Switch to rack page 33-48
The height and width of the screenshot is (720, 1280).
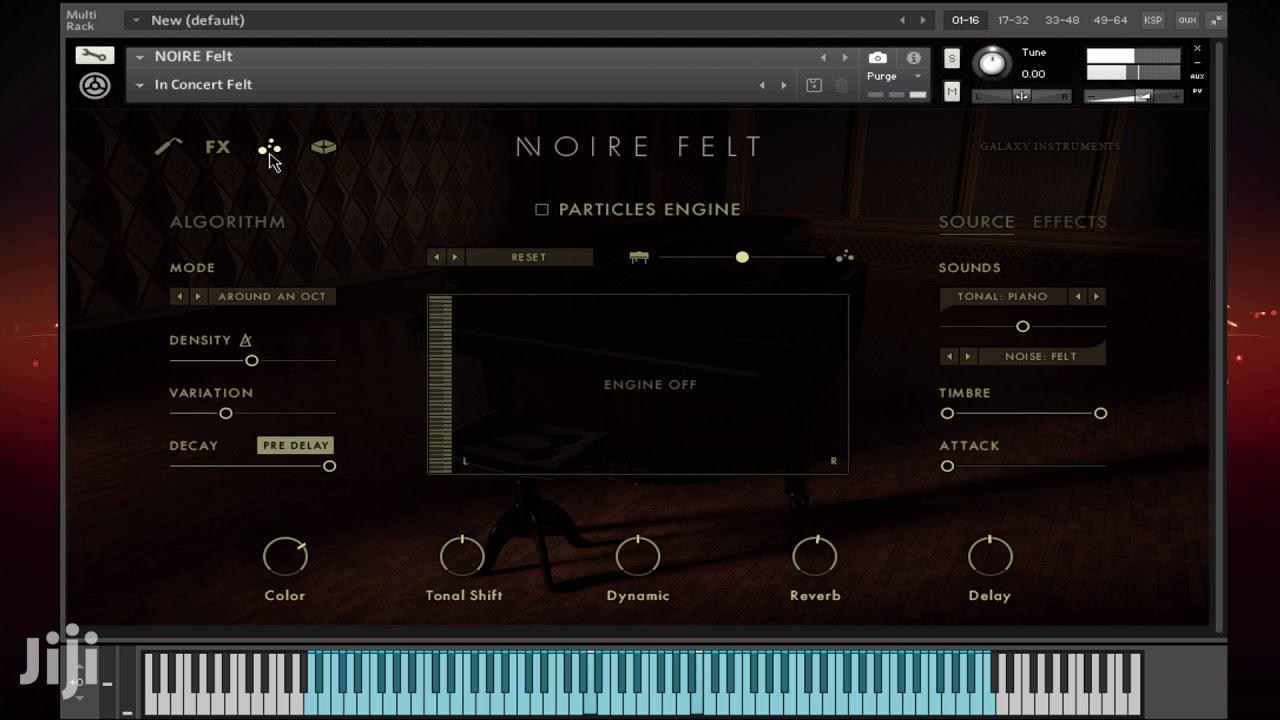[1062, 20]
